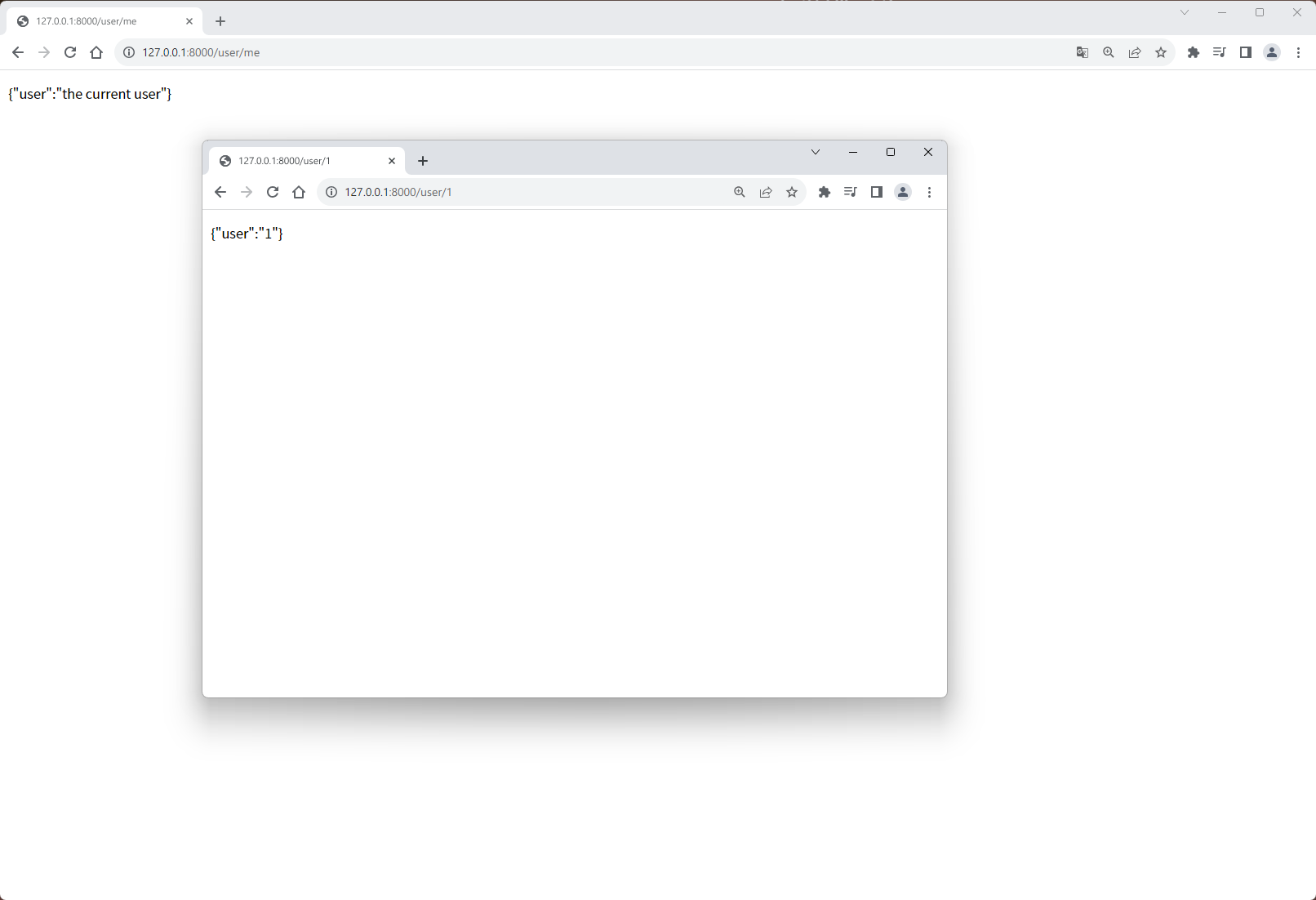
Task: Open profile menu in /user/1 window
Action: click(903, 192)
